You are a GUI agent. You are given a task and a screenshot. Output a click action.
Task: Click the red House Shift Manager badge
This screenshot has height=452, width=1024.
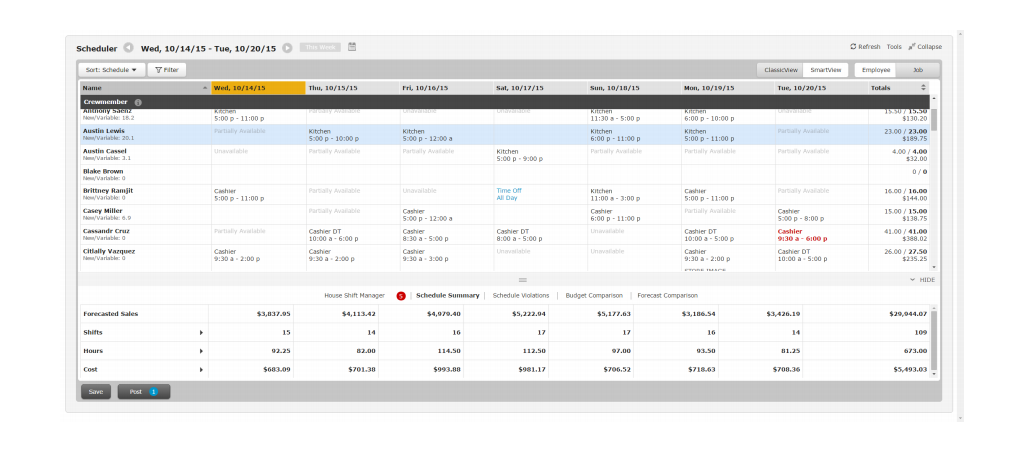tap(401, 296)
